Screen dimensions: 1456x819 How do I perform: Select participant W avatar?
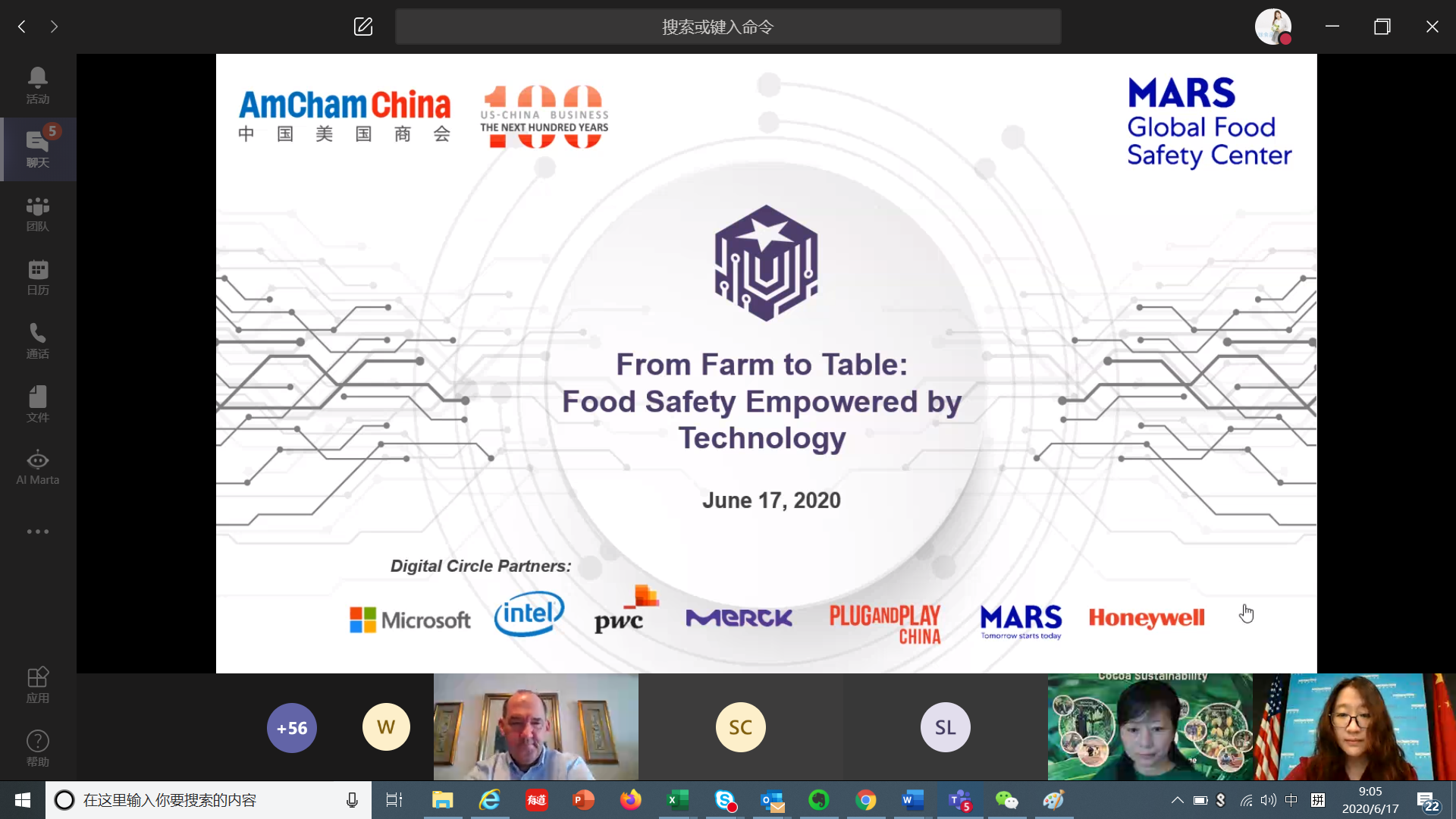coord(386,727)
